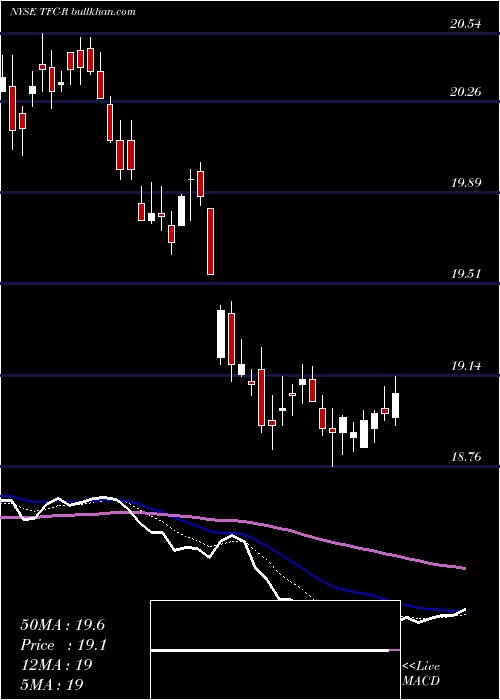This screenshot has width=500, height=700.
Task: Click the 20.26 price level label
Action: click(466, 92)
